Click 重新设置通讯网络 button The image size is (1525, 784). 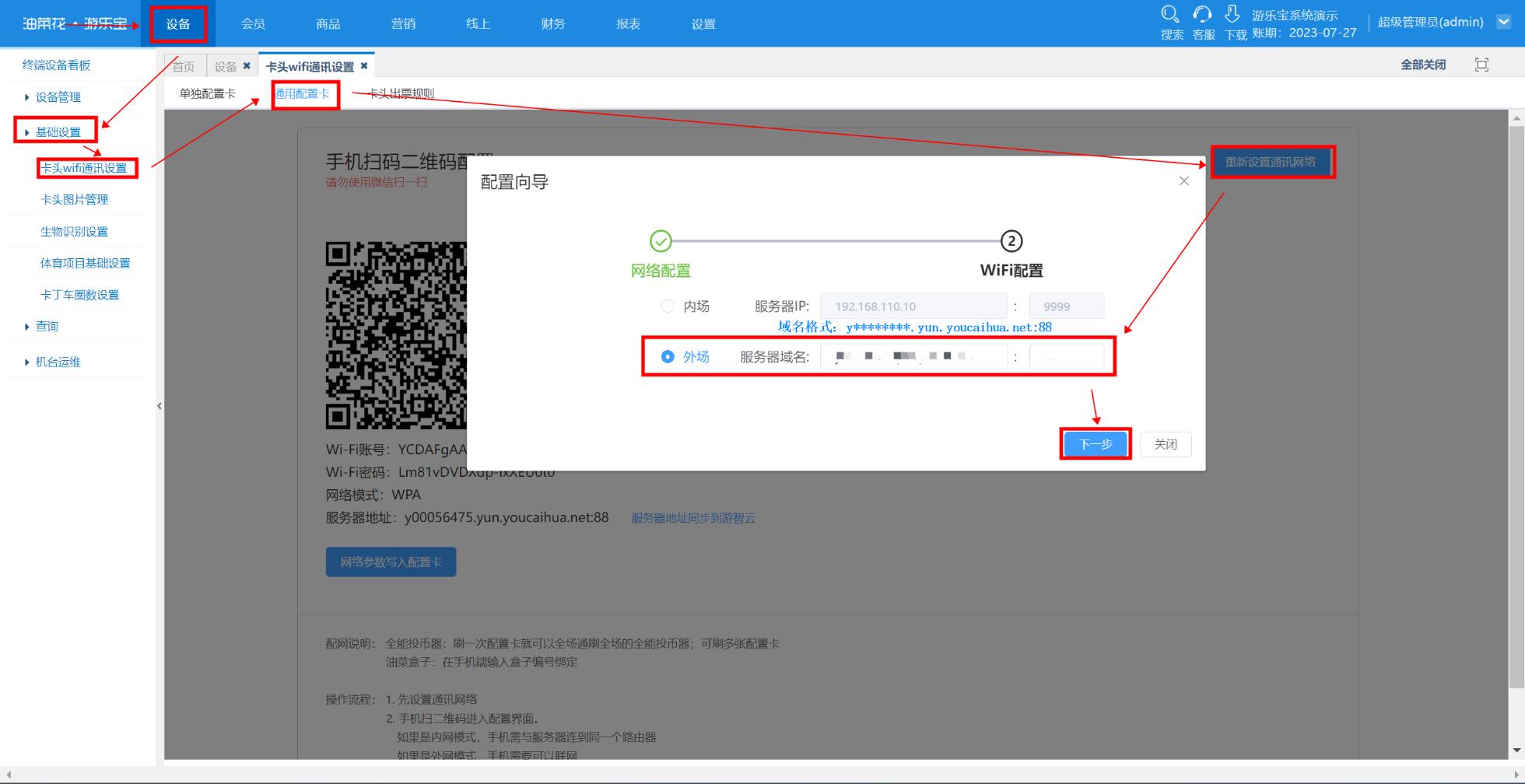pos(1271,162)
